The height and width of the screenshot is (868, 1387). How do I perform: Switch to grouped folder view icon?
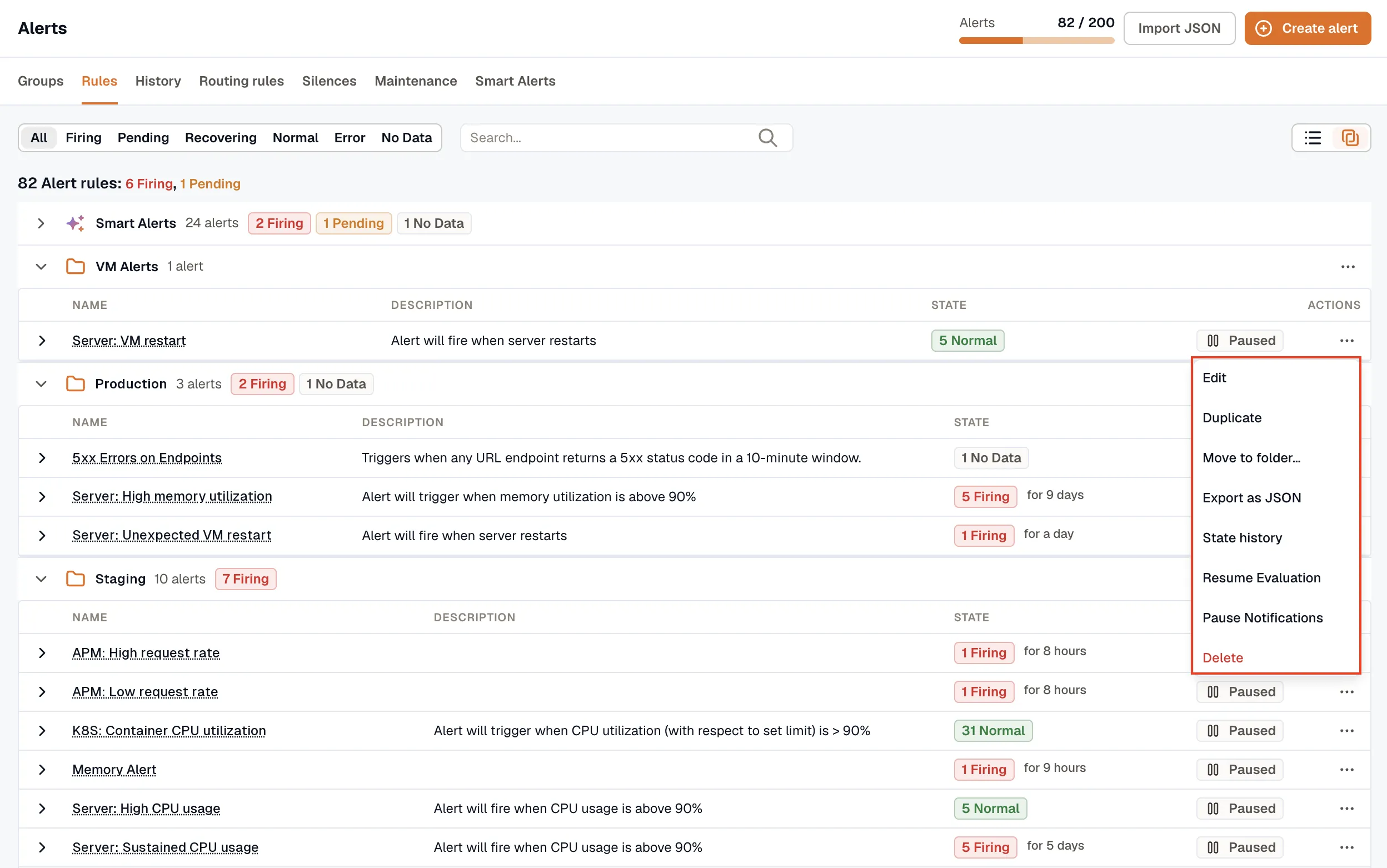pyautogui.click(x=1350, y=138)
